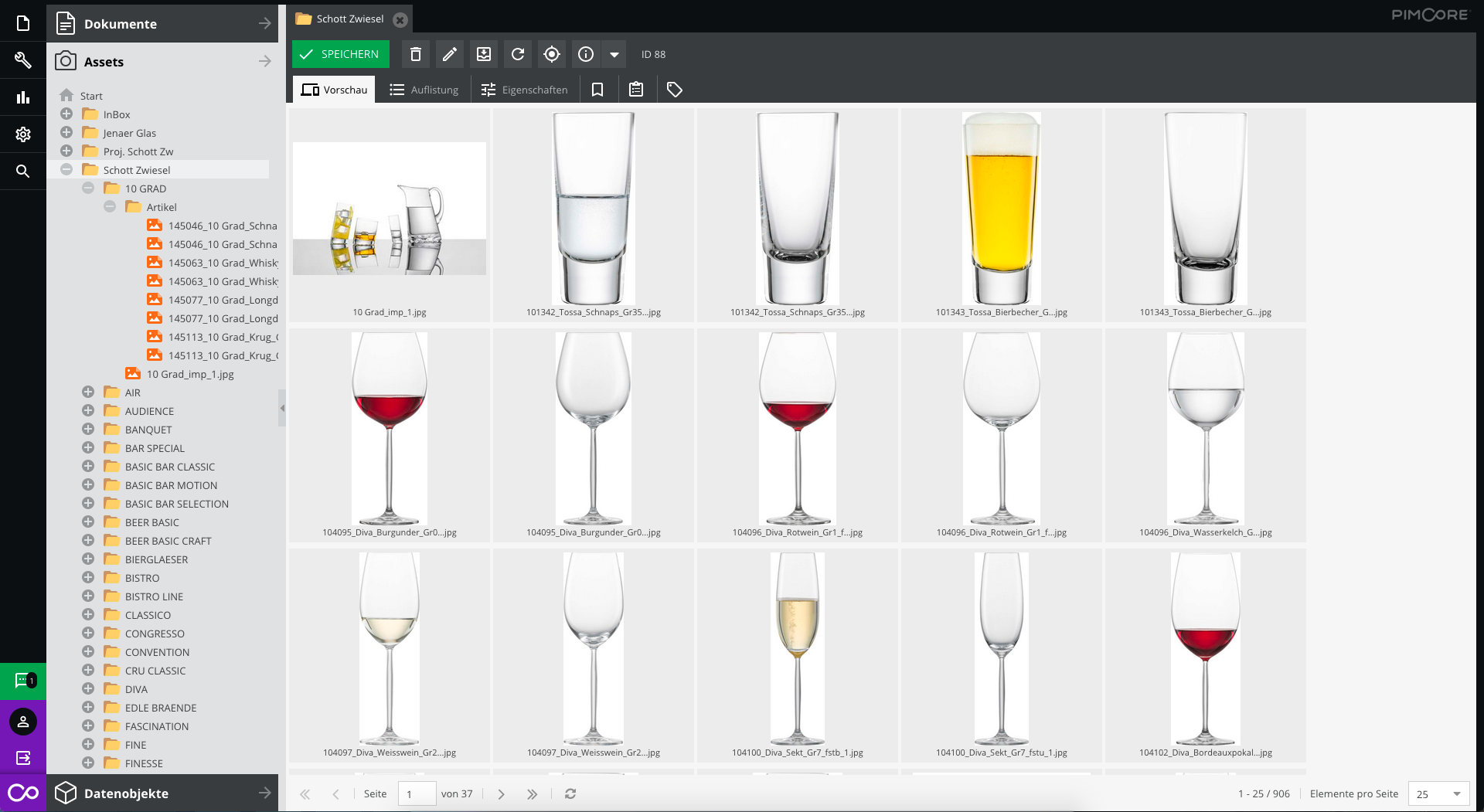
Task: Click the logout icon
Action: 23,758
